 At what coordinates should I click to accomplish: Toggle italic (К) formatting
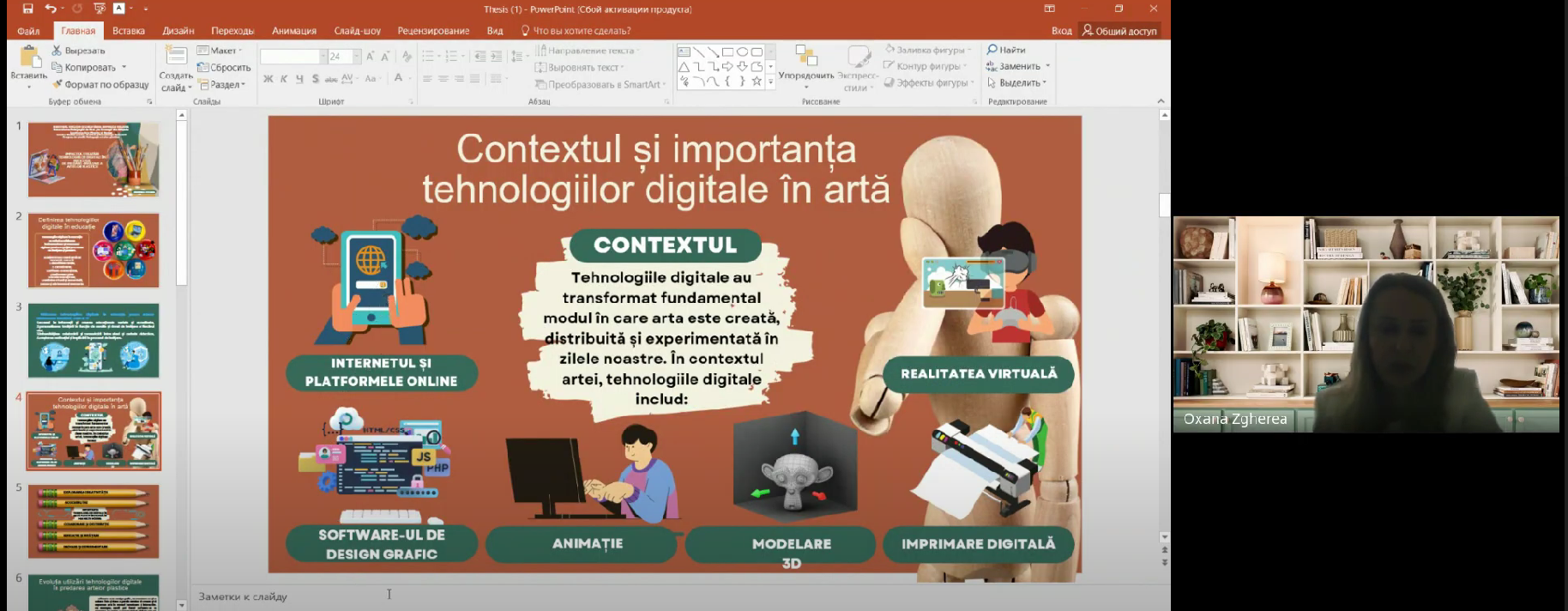pyautogui.click(x=284, y=79)
